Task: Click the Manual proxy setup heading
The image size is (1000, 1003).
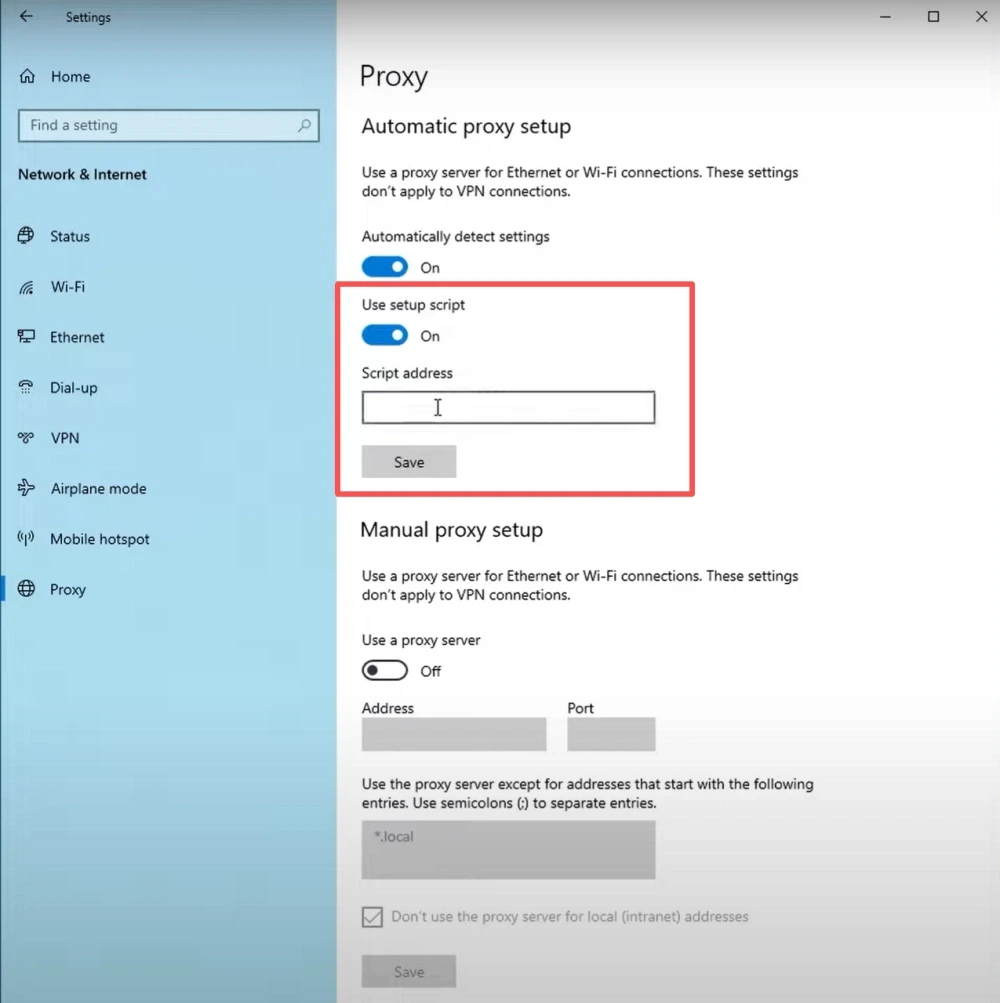Action: click(452, 530)
